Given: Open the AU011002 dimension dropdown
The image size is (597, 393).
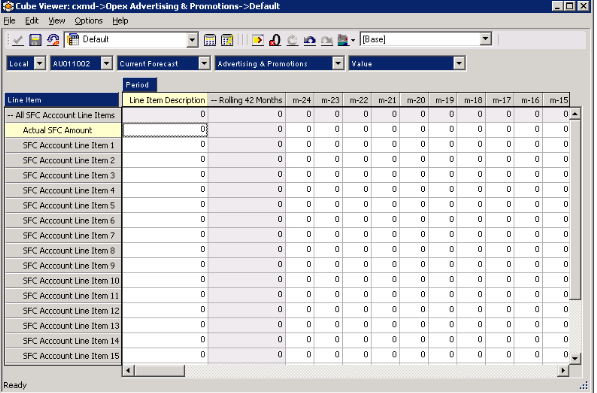Looking at the screenshot, I should click(x=107, y=64).
